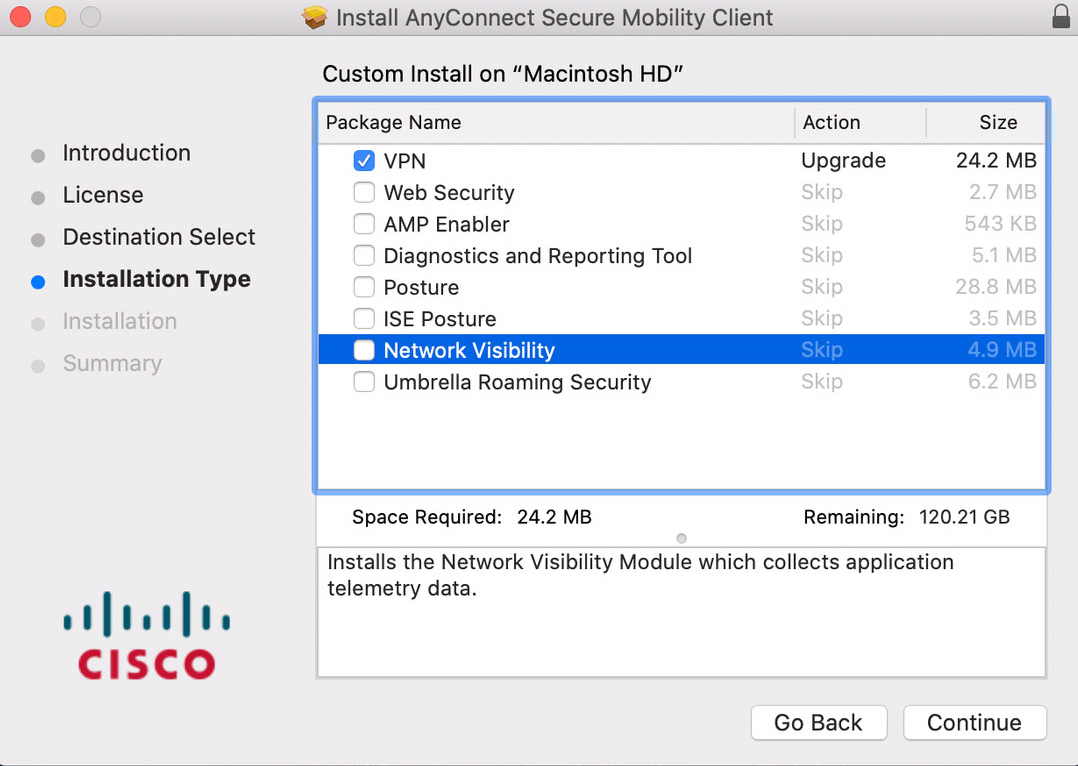Select the ISE Posture row label
The width and height of the screenshot is (1078, 766).
[439, 319]
